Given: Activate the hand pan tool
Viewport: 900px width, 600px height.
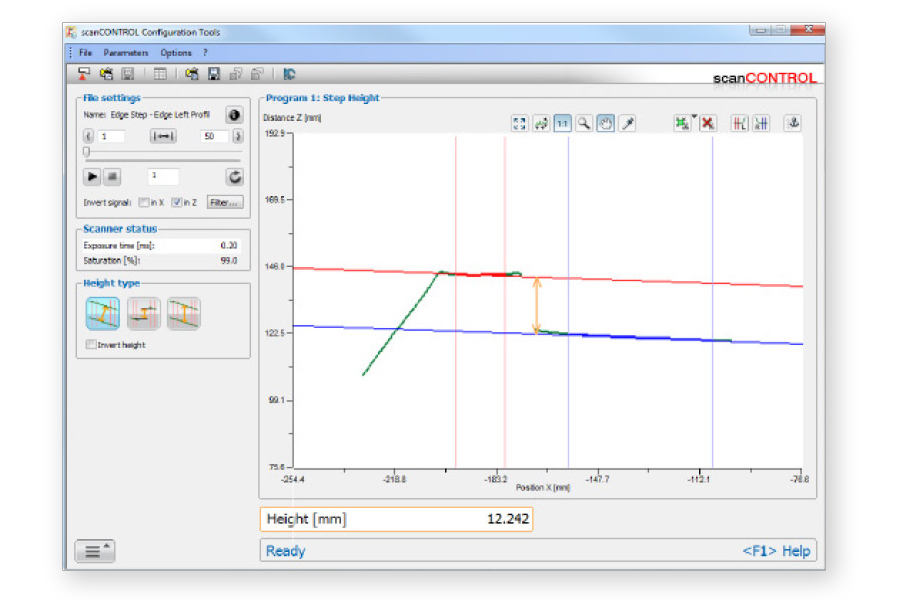Looking at the screenshot, I should pos(605,123).
